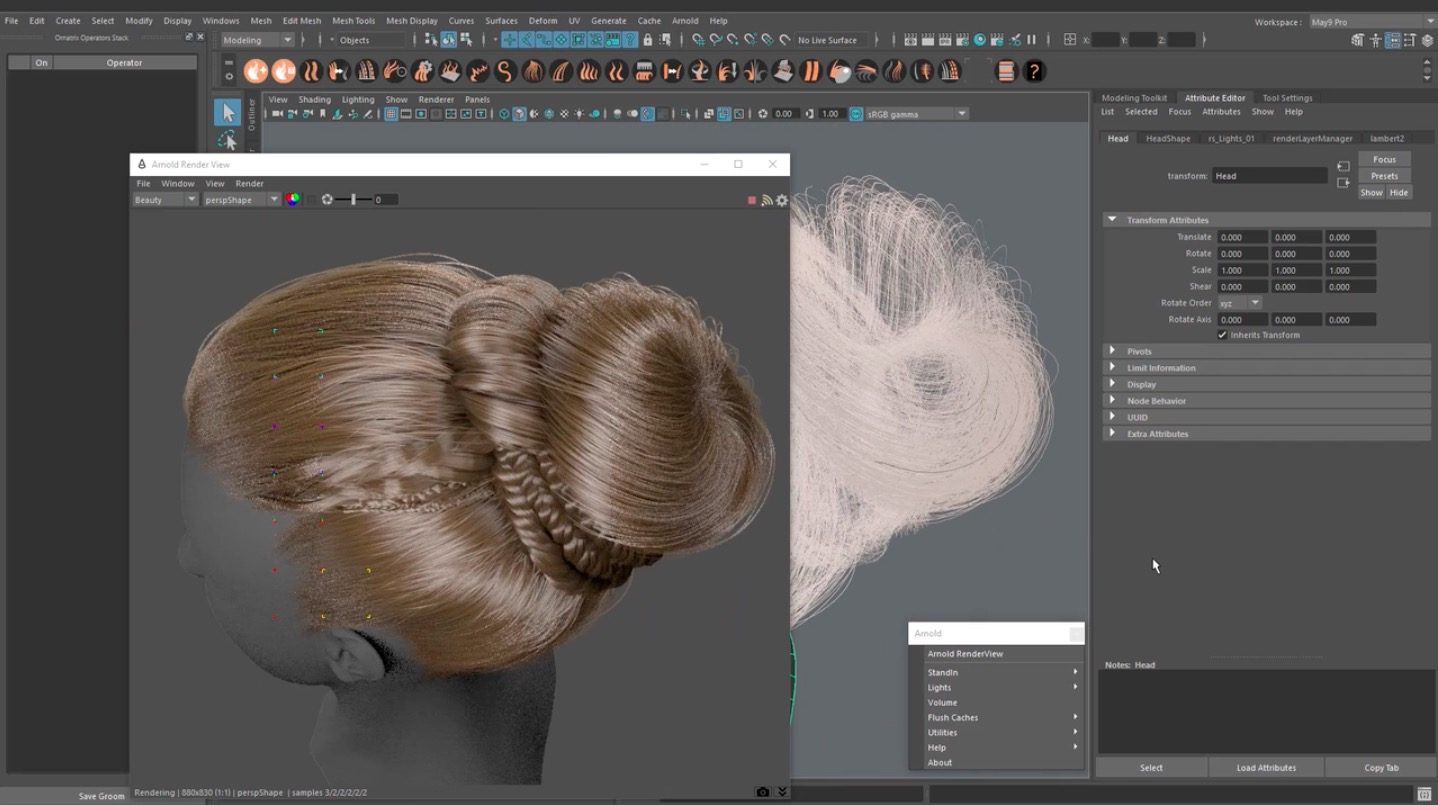The width and height of the screenshot is (1438, 805).
Task: Expand the Extra Attributes section
Action: pyautogui.click(x=1266, y=434)
